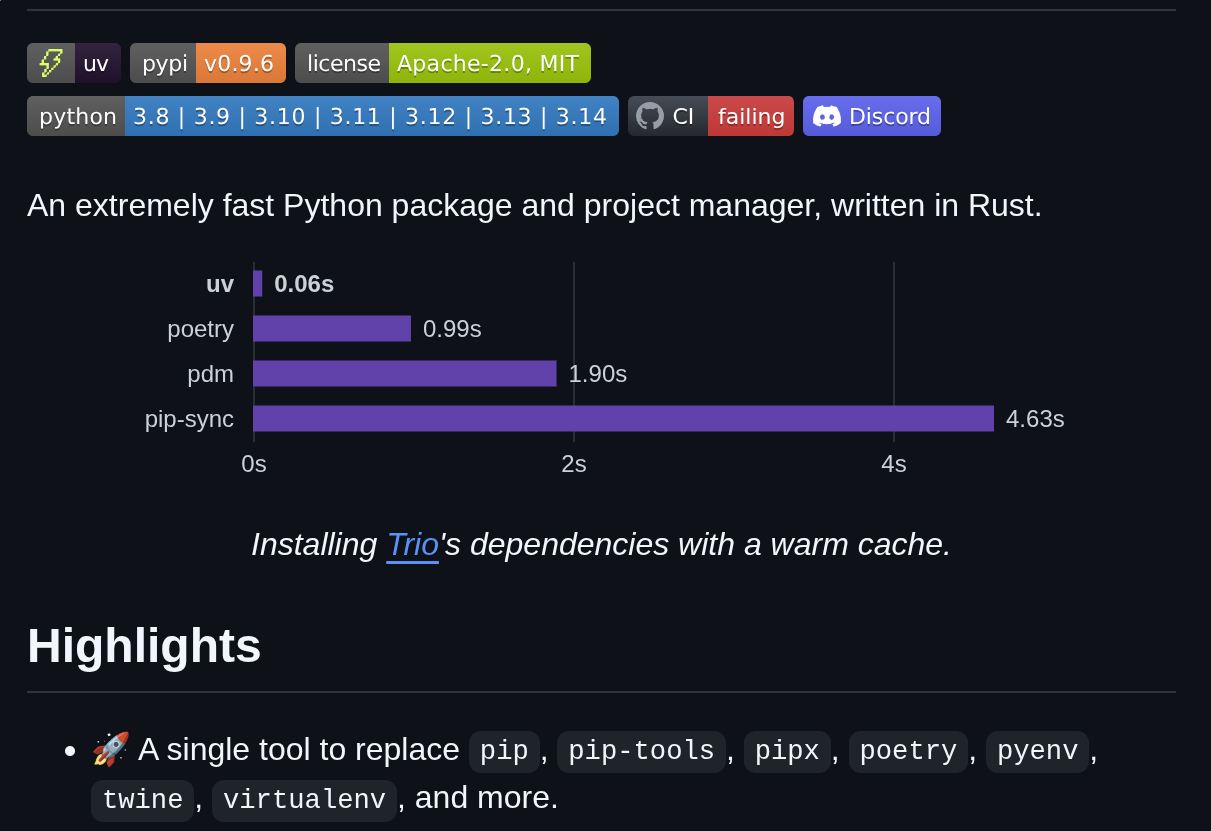Click the uv lightning bolt logo icon
The image size is (1211, 831).
tap(51, 63)
